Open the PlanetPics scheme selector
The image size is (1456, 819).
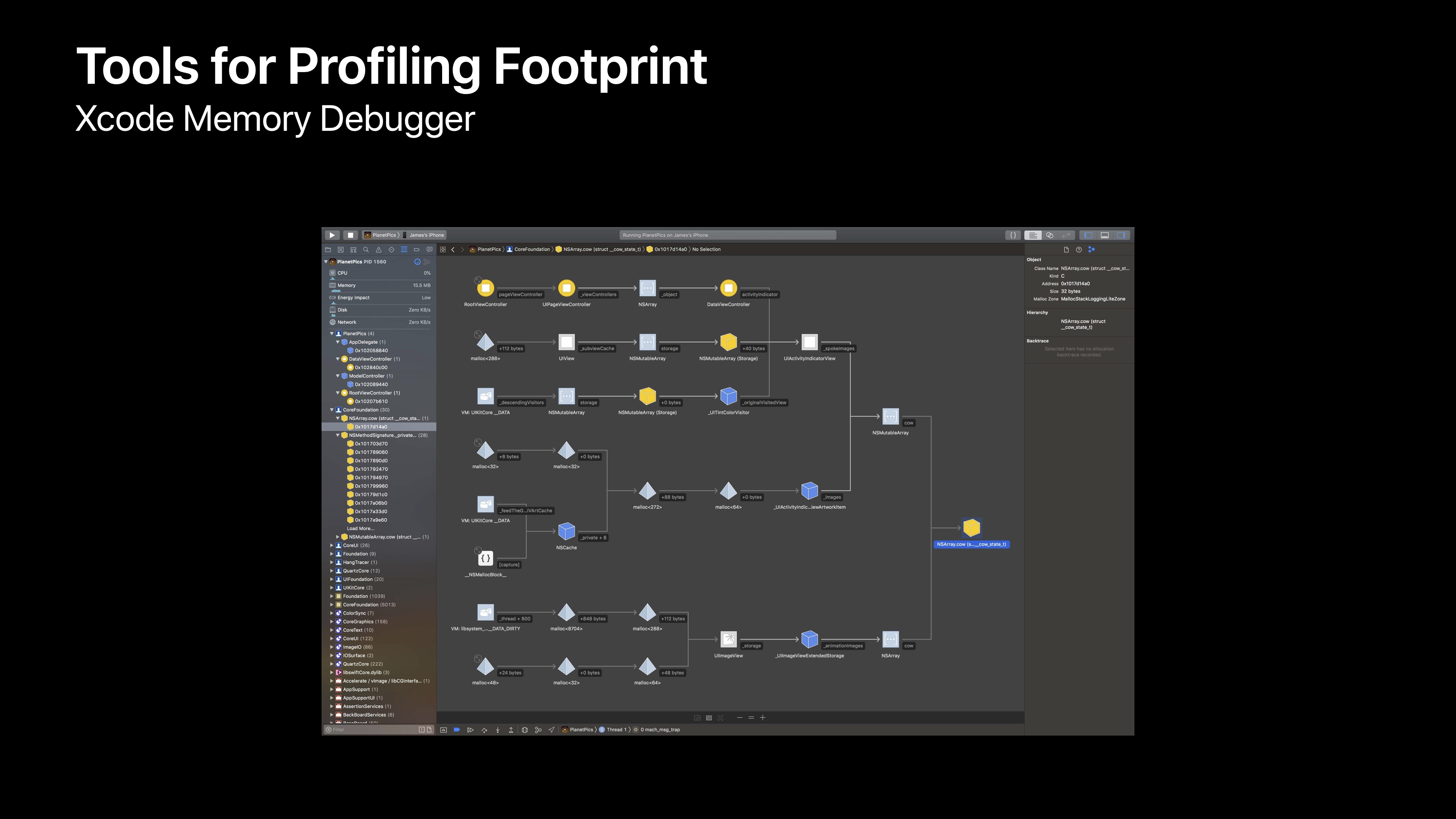point(383,235)
